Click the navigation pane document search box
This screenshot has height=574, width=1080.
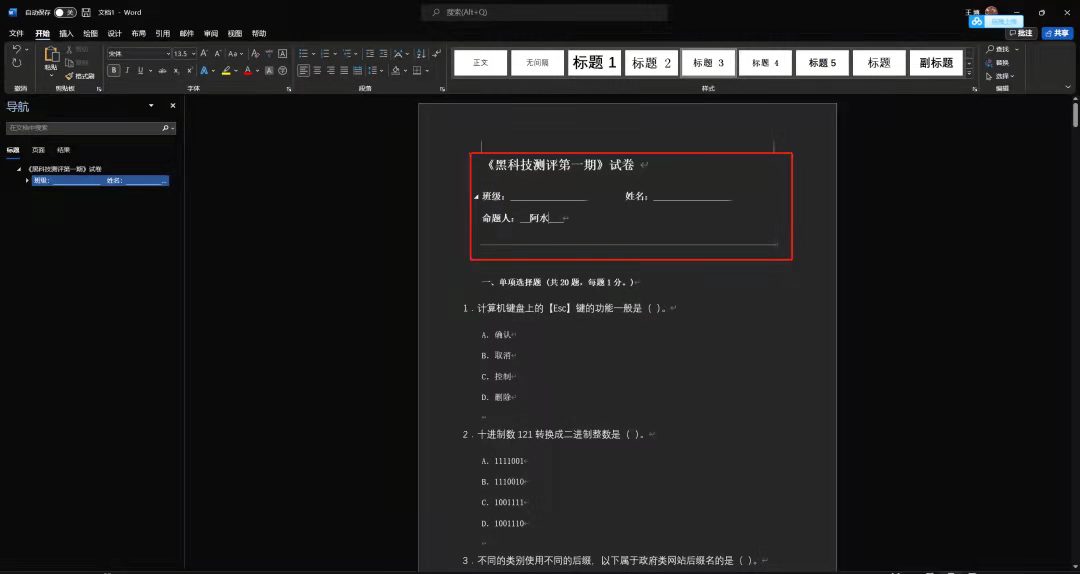click(84, 128)
